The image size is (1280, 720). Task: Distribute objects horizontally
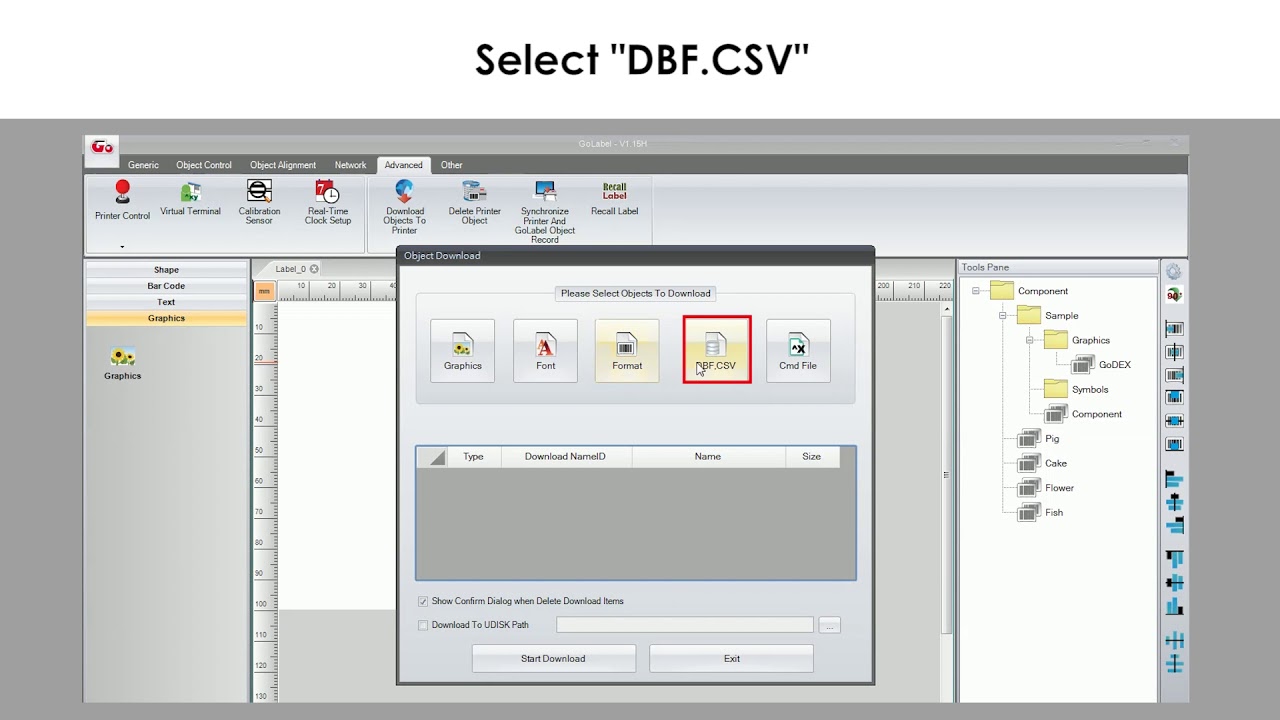[x=1174, y=641]
